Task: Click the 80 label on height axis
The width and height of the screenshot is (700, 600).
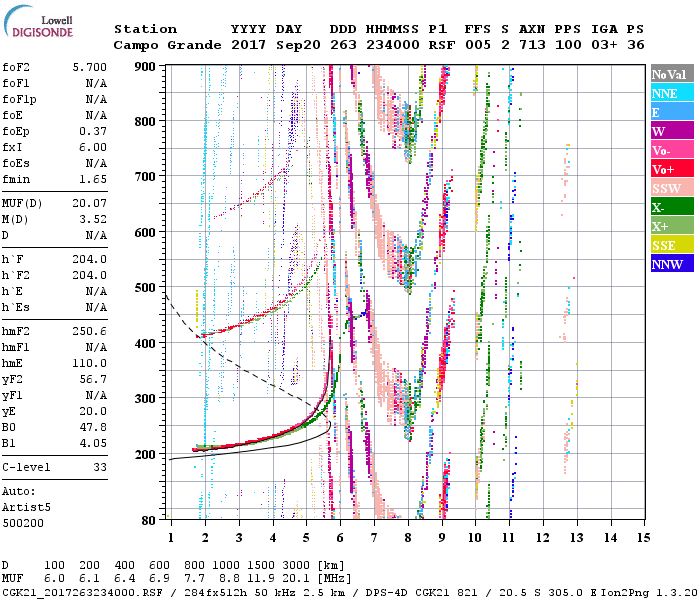Action: (149, 520)
